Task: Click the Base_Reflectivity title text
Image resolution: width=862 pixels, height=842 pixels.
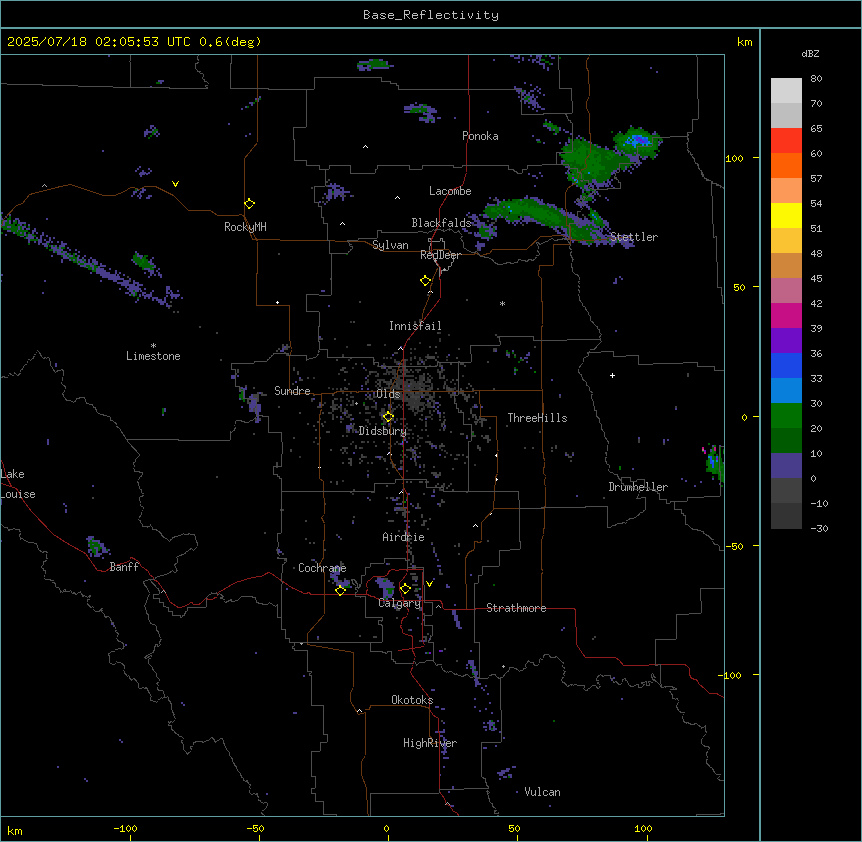Action: [431, 15]
